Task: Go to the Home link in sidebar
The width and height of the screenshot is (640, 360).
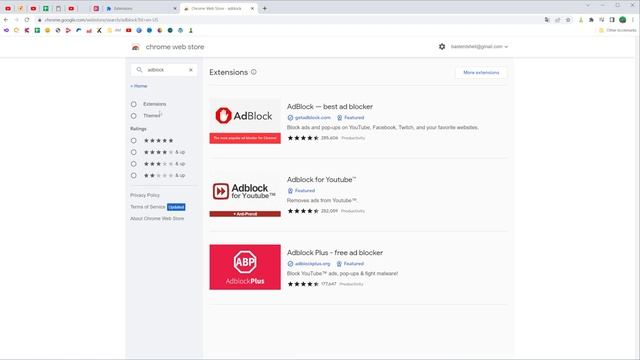Action: coord(139,86)
